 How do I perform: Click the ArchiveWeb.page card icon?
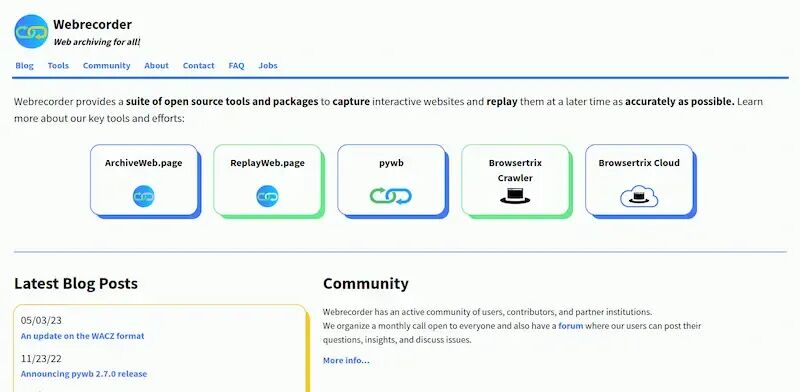[143, 196]
